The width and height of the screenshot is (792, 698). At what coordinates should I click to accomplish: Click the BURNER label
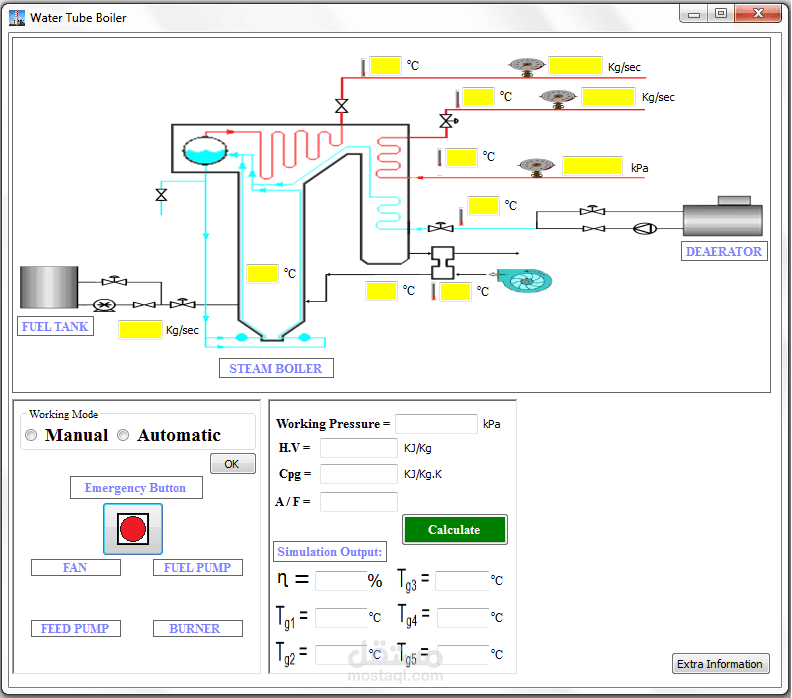click(x=197, y=628)
